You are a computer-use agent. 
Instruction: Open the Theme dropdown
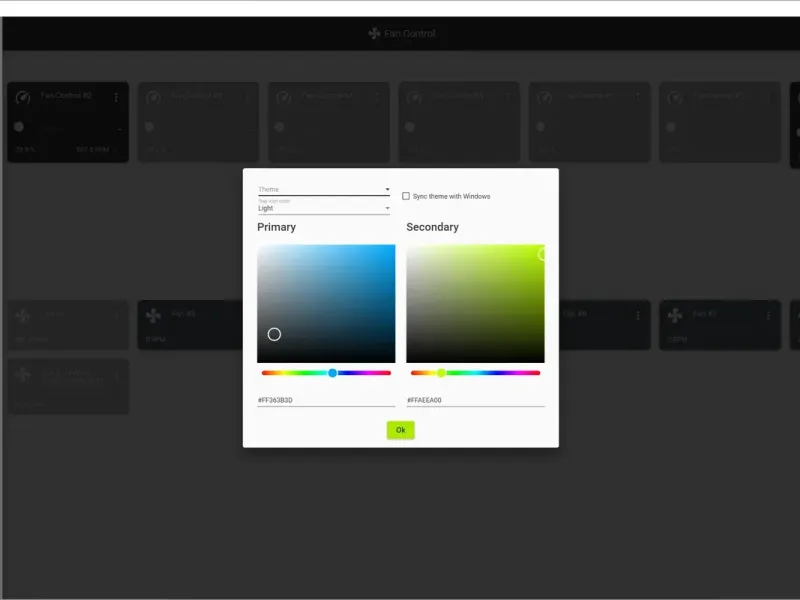[324, 189]
